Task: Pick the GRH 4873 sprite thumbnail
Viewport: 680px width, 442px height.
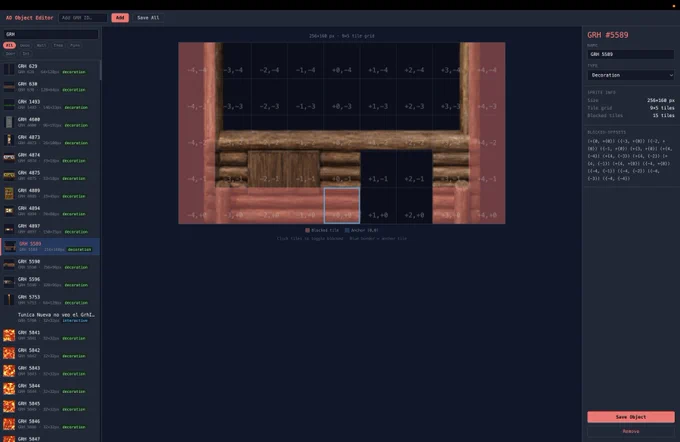Action: click(9, 140)
